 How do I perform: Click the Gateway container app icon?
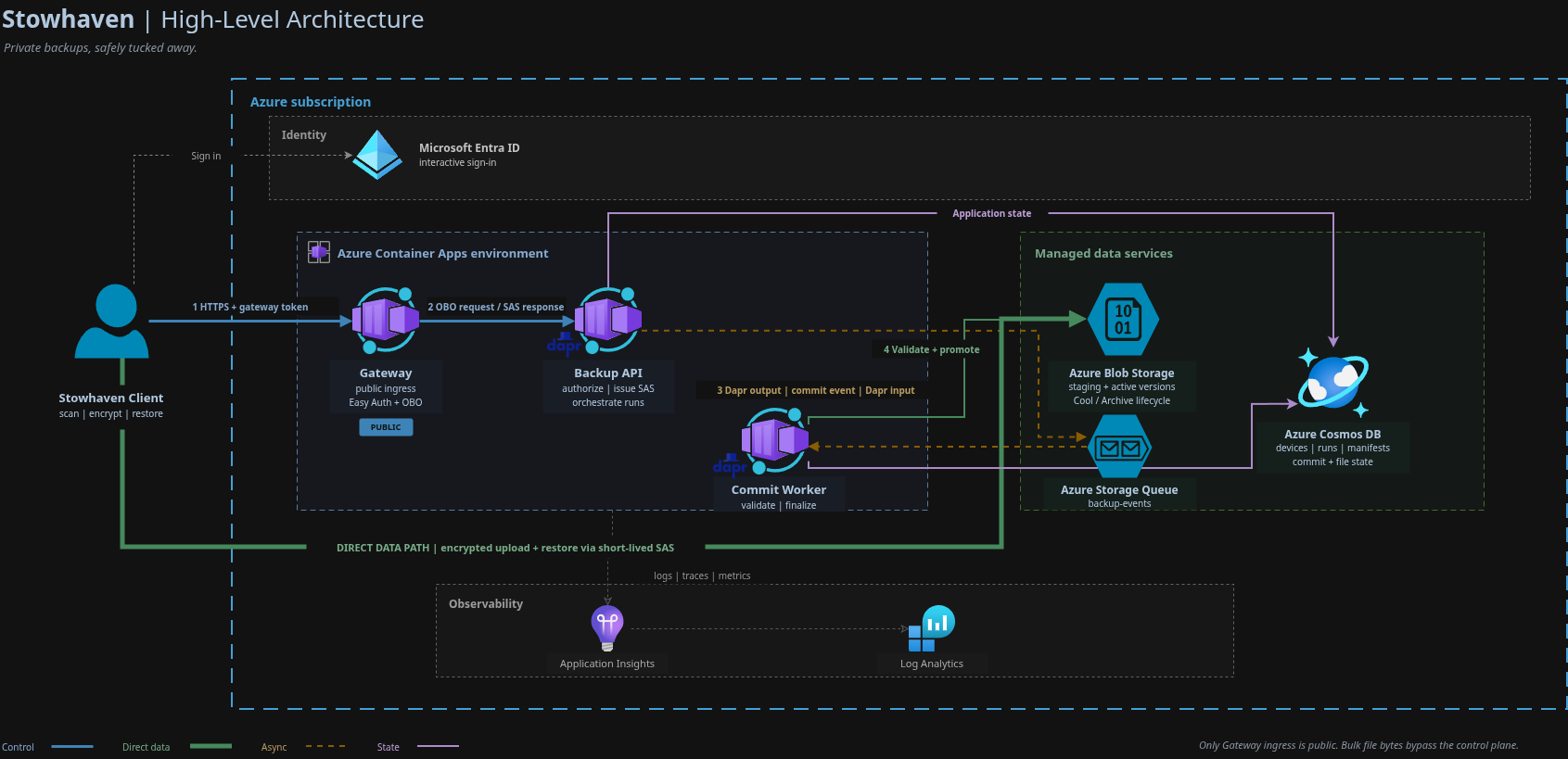tap(386, 320)
